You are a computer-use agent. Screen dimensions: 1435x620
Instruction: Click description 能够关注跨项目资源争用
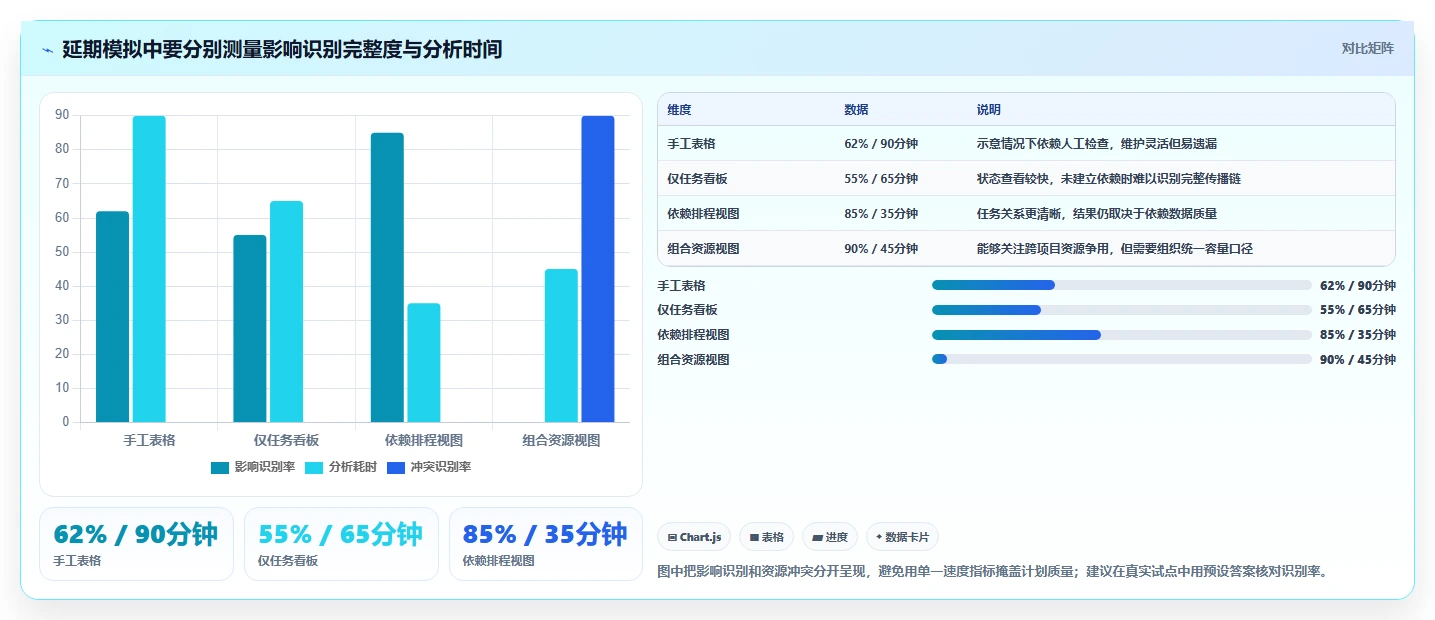pyautogui.click(x=1115, y=249)
